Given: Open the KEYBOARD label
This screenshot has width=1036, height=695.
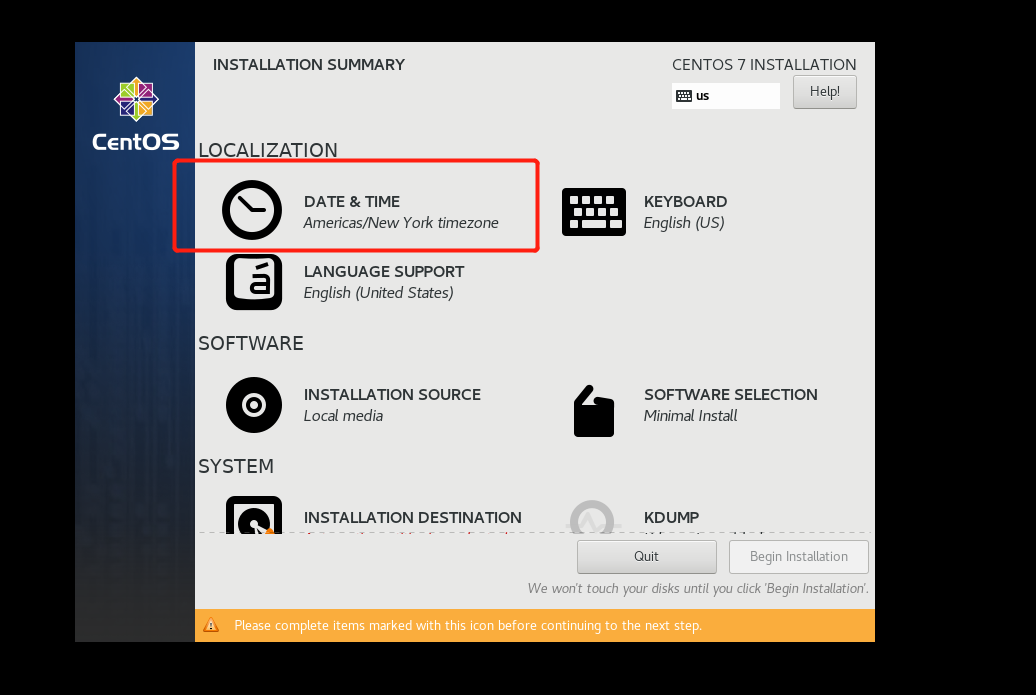Looking at the screenshot, I should tap(685, 201).
